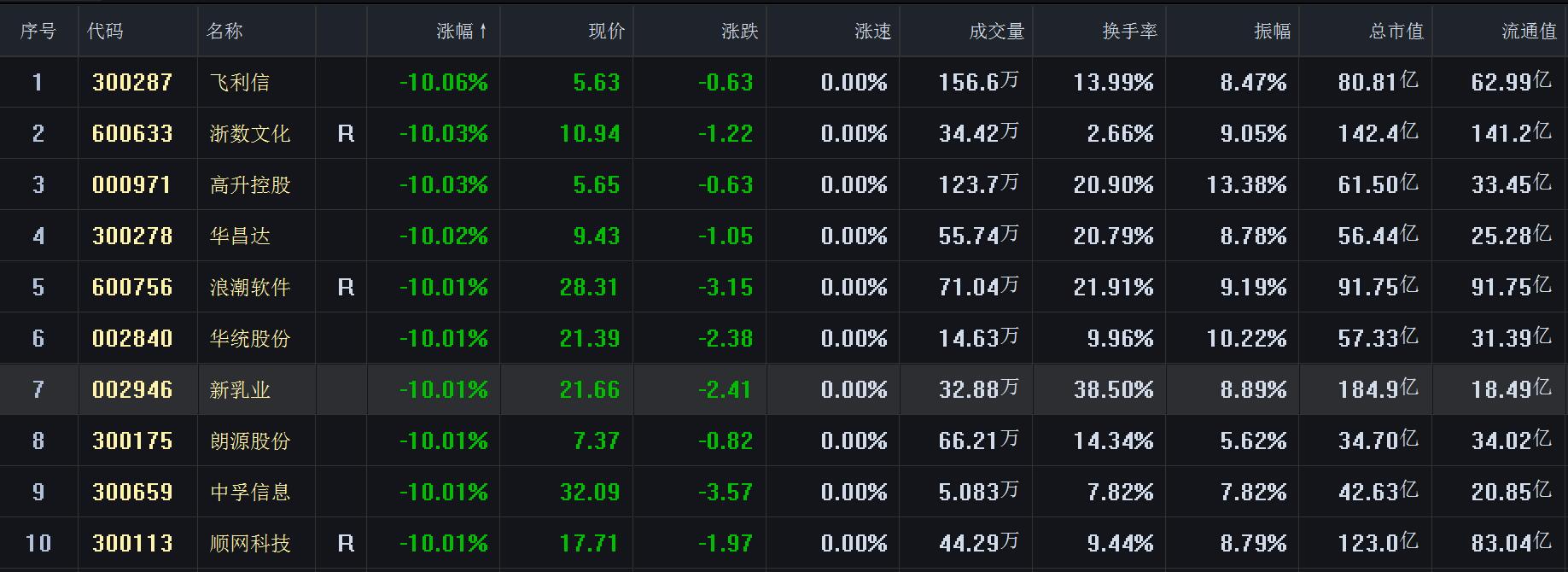Click the 55.74万 volume of 华昌达

(978, 236)
